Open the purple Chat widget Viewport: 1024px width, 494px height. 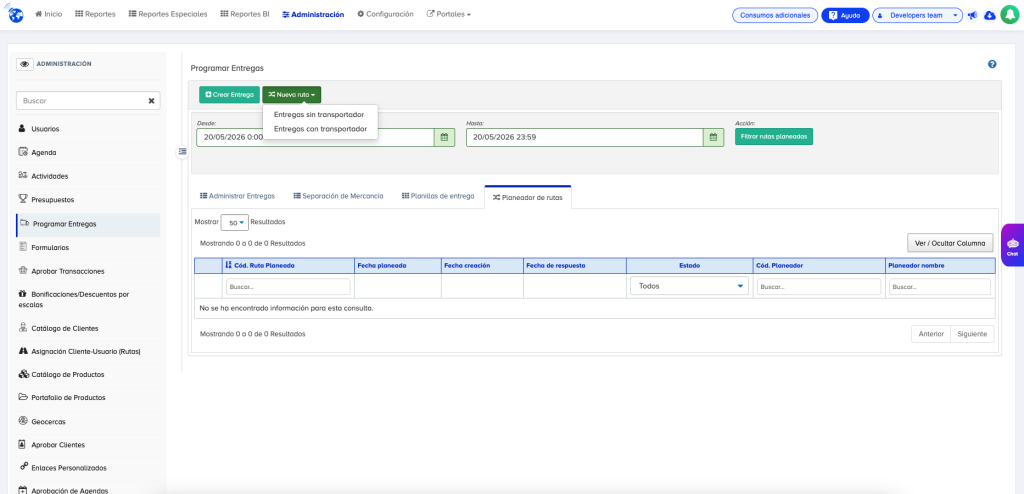click(1012, 246)
